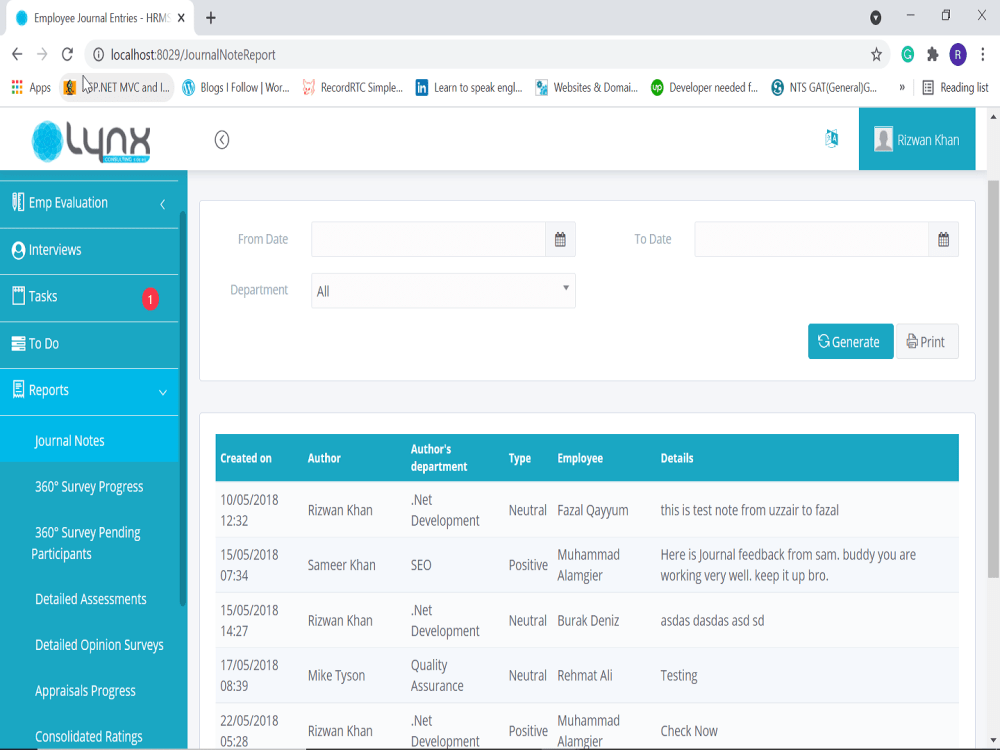Open the Grammarly extension icon

[x=907, y=54]
